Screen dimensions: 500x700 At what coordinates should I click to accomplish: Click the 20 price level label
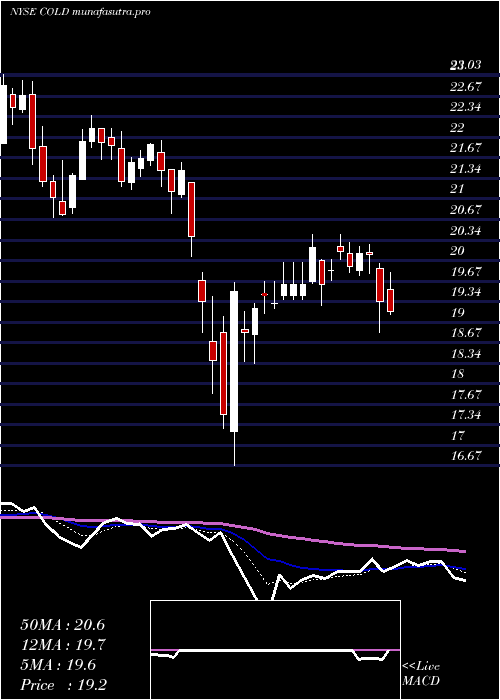(x=458, y=251)
